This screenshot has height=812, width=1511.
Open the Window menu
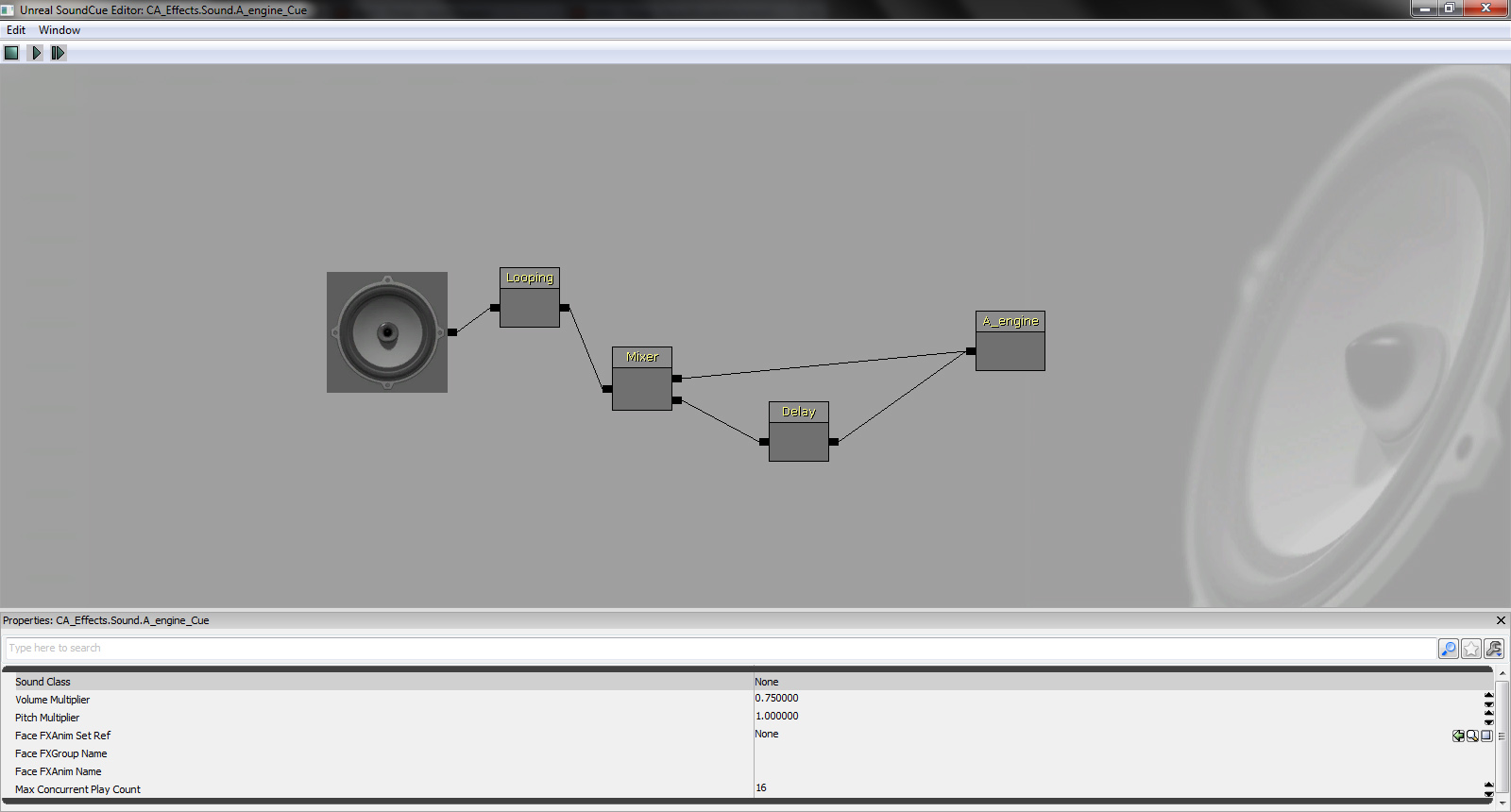coord(59,30)
